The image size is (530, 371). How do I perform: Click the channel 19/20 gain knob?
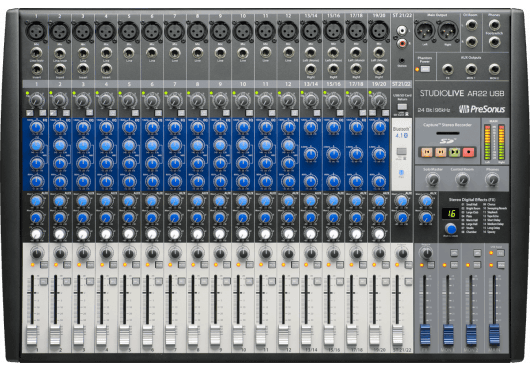point(379,100)
